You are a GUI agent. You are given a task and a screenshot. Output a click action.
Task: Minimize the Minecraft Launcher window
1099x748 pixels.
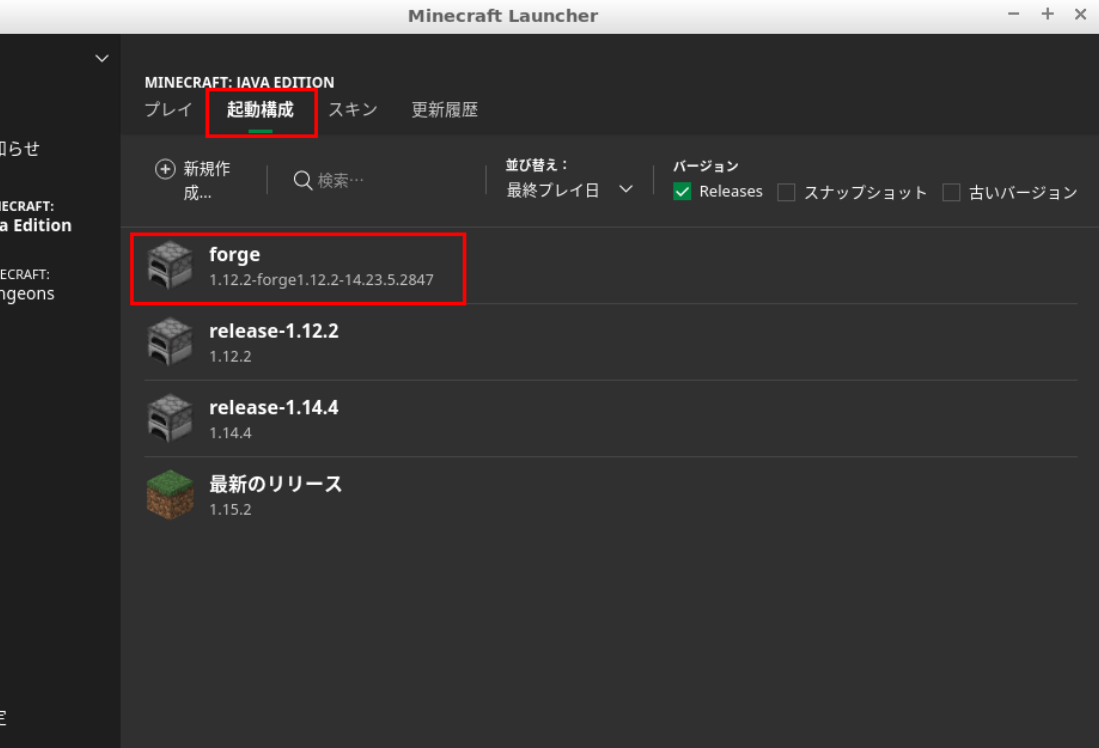1013,14
